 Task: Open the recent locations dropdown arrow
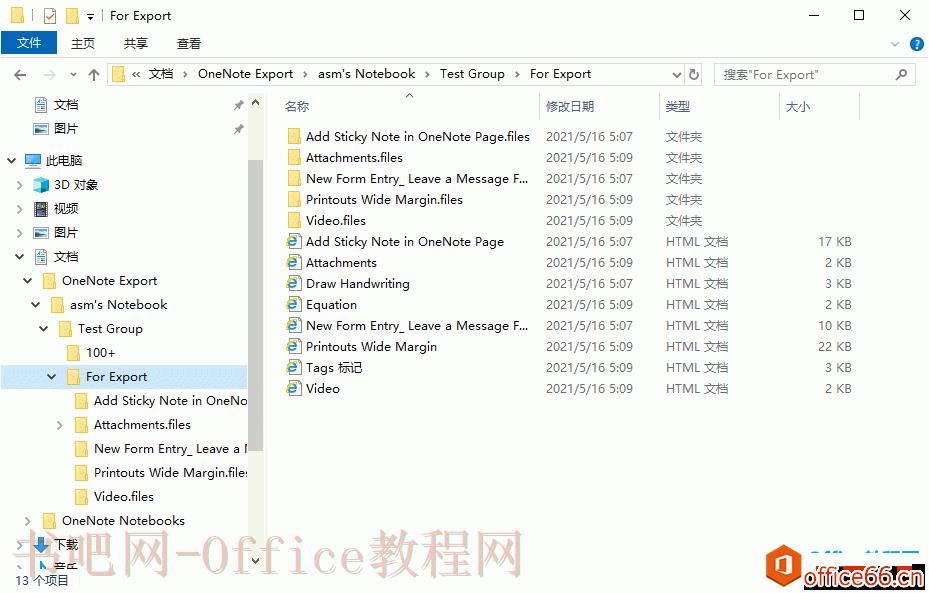tap(73, 75)
